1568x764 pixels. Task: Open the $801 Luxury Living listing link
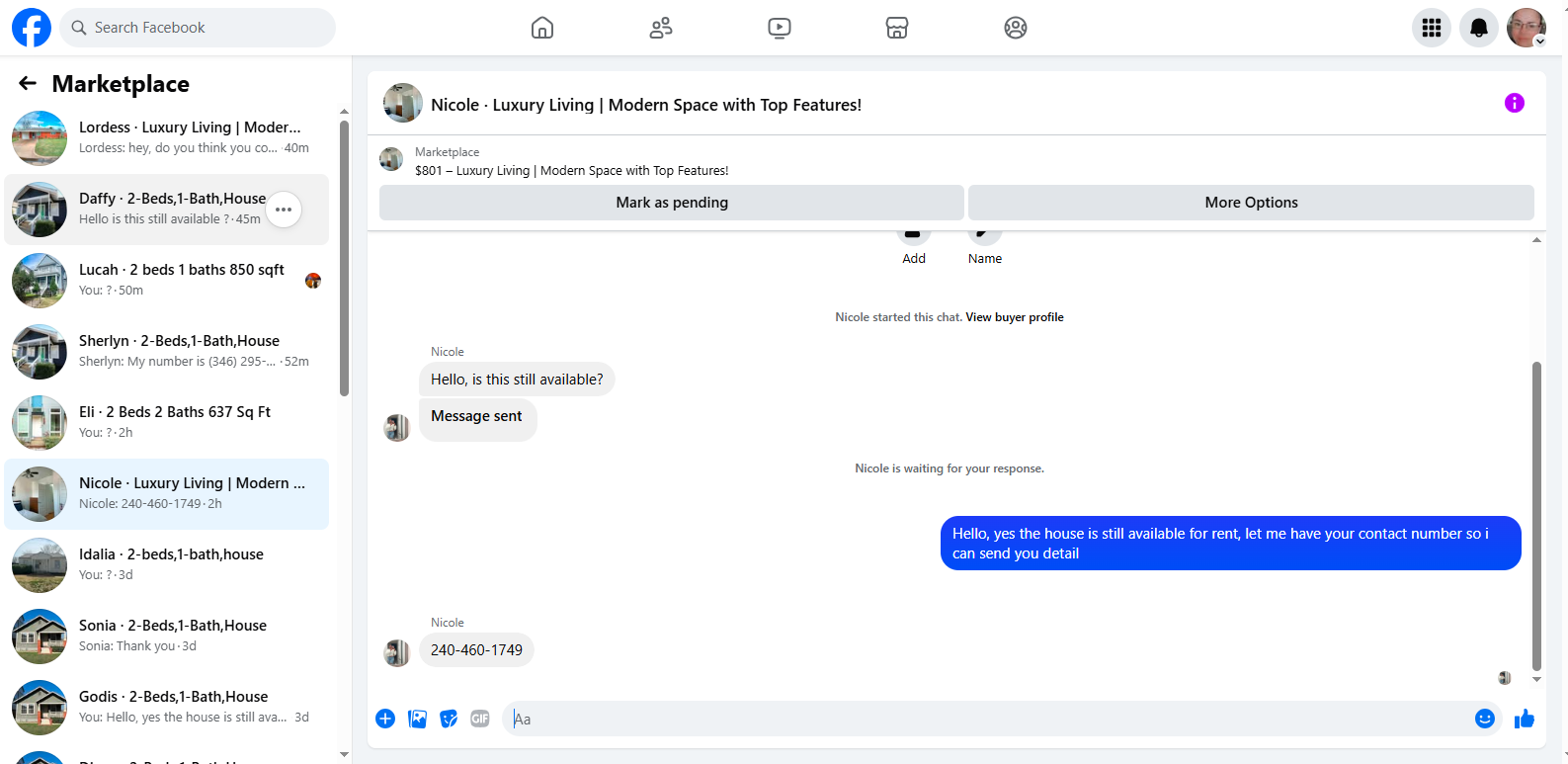[572, 170]
